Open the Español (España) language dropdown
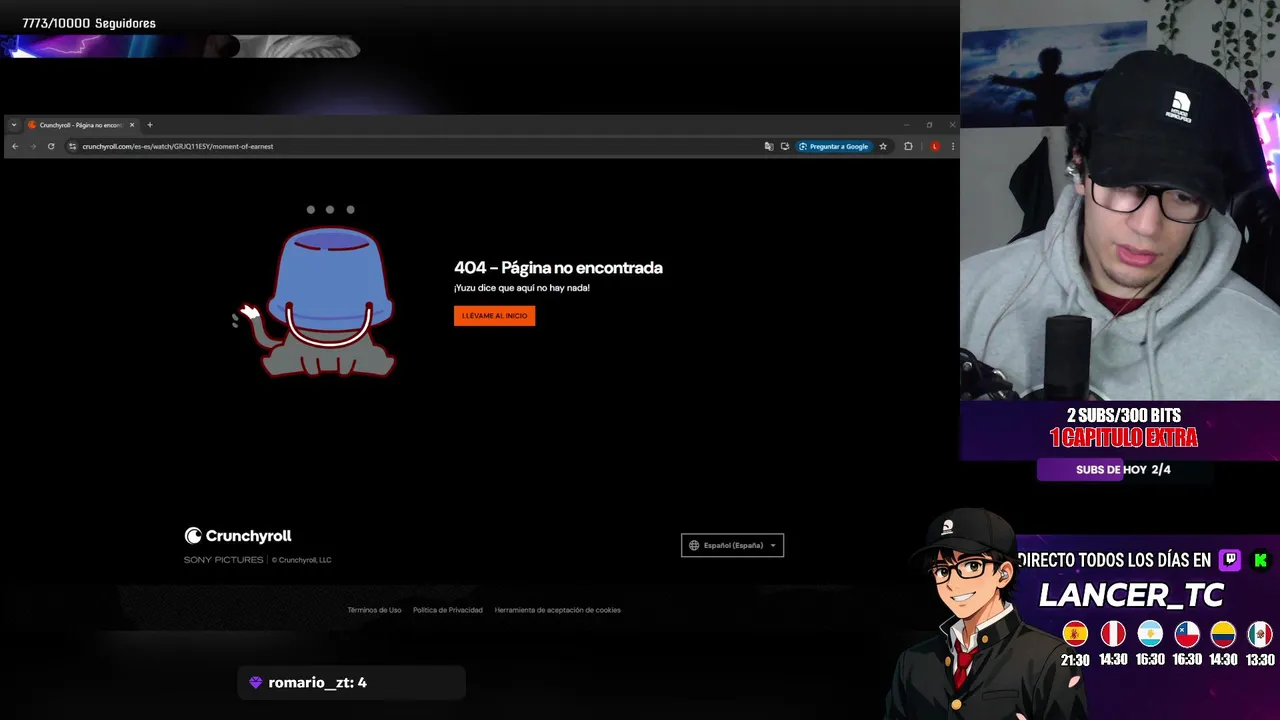The width and height of the screenshot is (1280, 720). (732, 545)
